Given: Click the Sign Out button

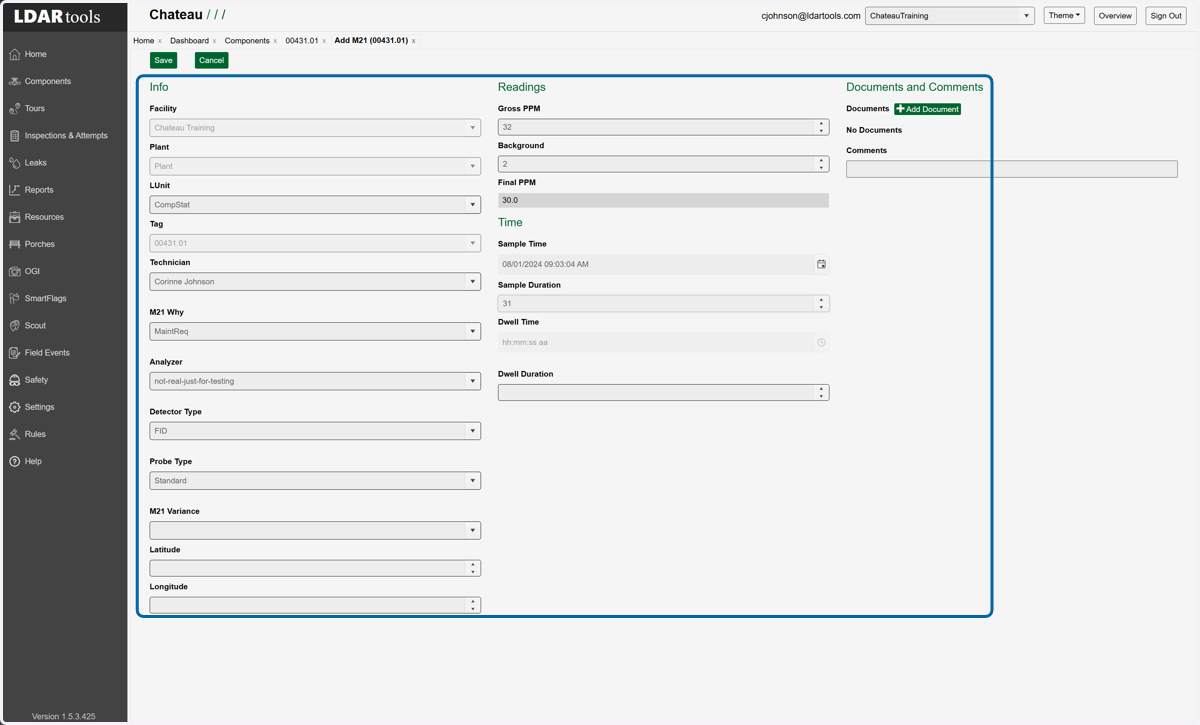Looking at the screenshot, I should (x=1166, y=16).
